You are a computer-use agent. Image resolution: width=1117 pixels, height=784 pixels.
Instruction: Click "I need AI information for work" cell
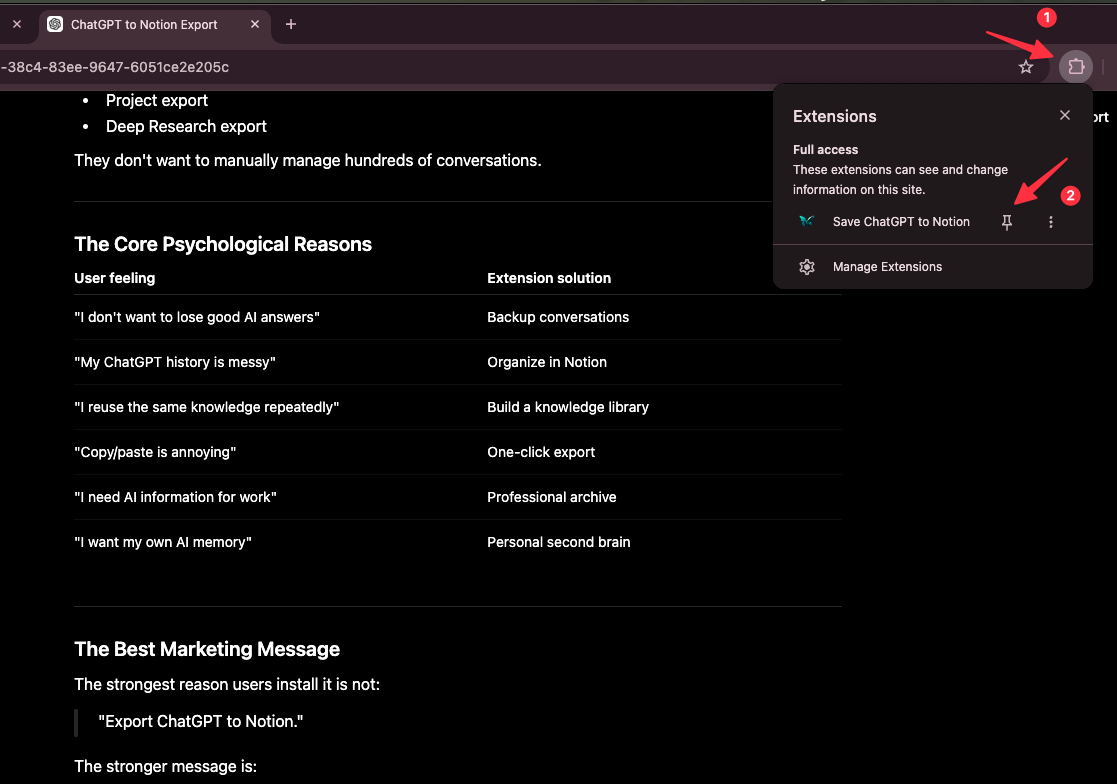point(175,497)
